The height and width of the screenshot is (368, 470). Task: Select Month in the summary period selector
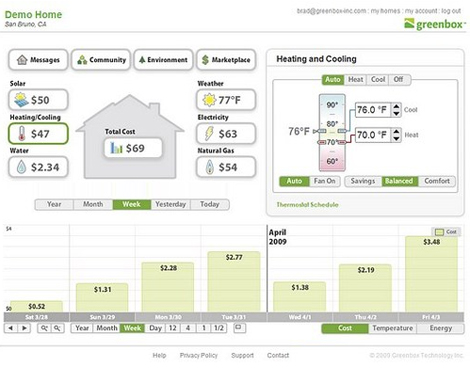93,204
